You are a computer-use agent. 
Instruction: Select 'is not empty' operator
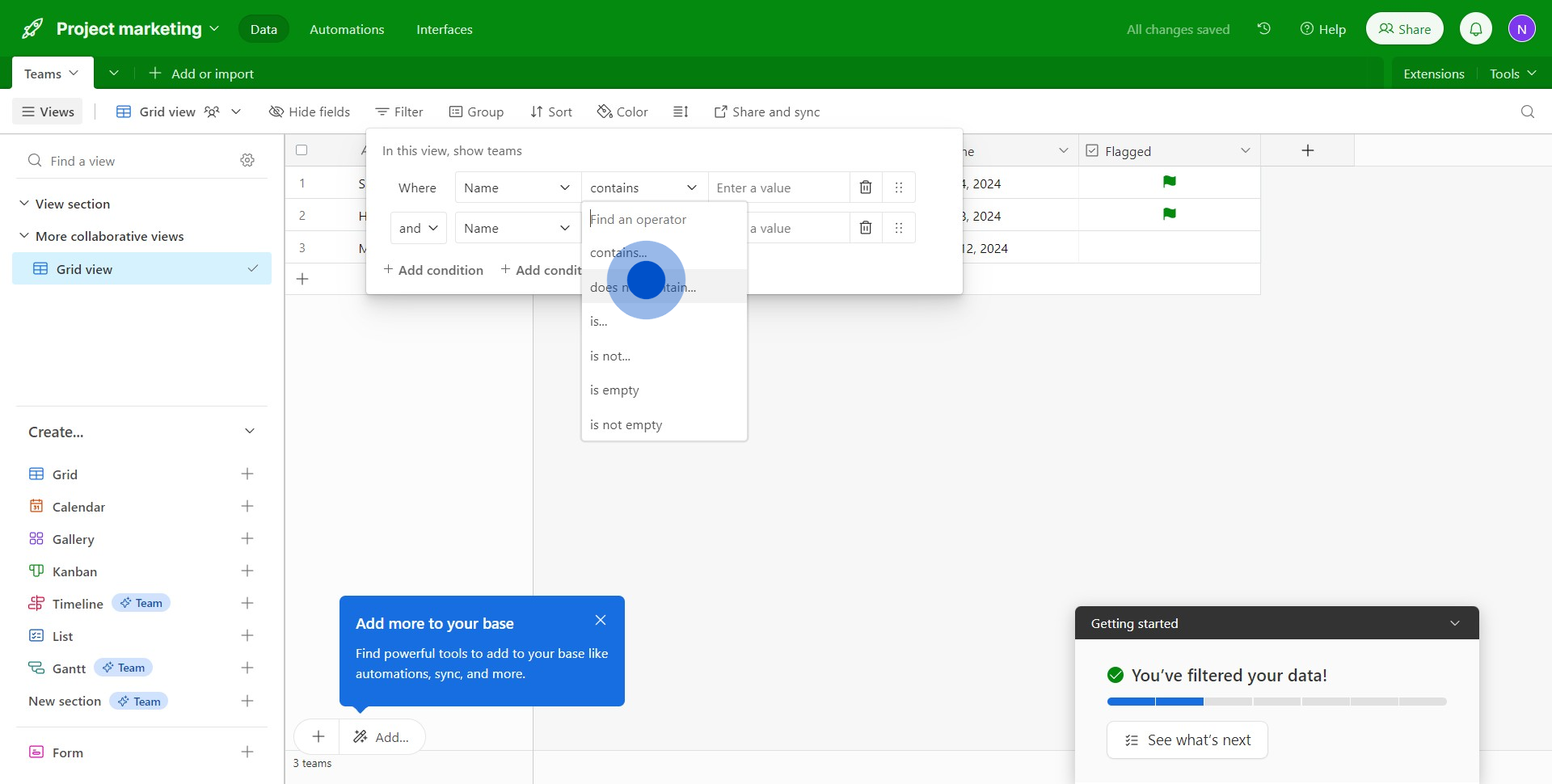click(626, 424)
